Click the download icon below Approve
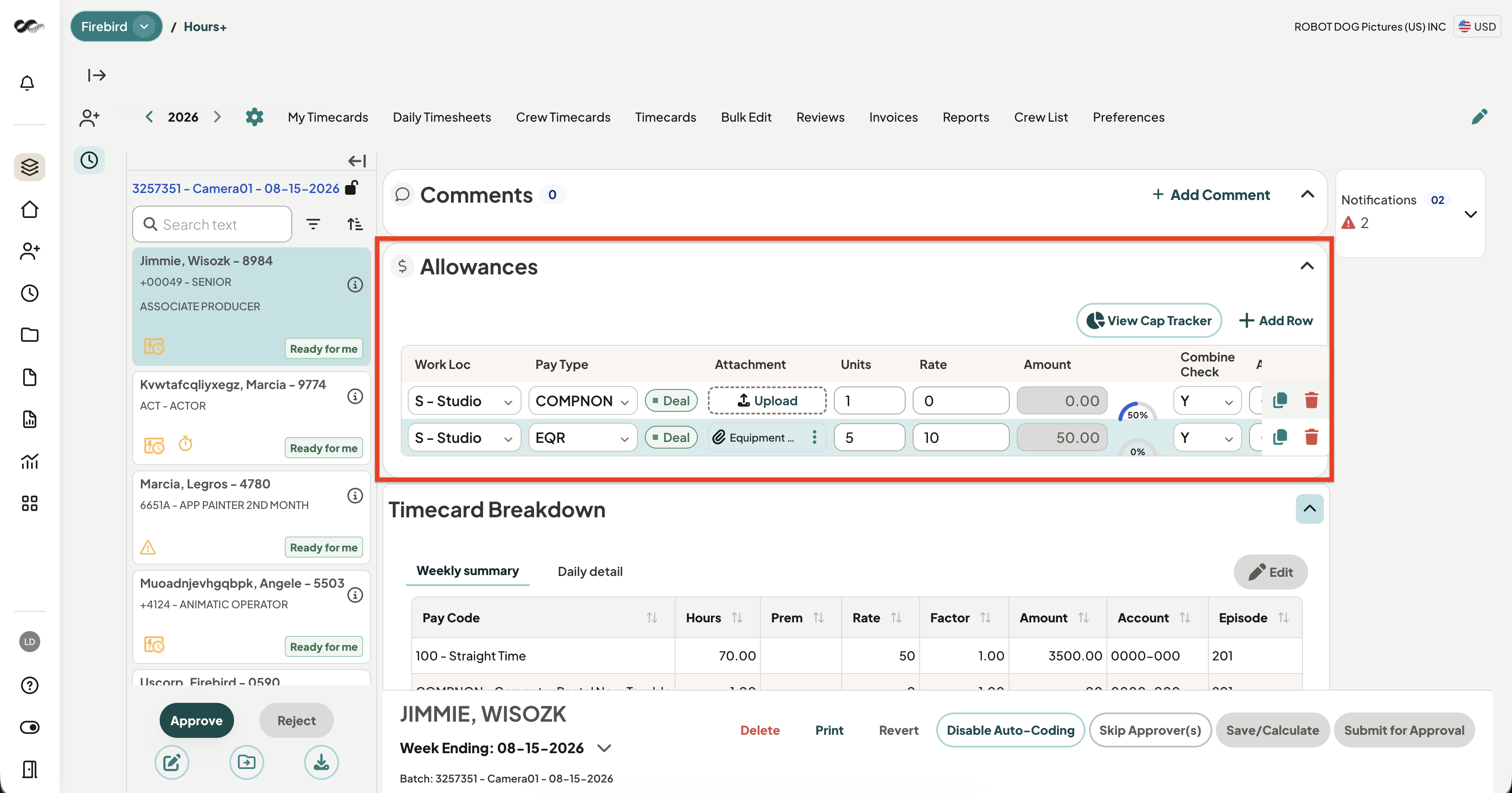Screen dimensions: 1512x793 (x=321, y=762)
